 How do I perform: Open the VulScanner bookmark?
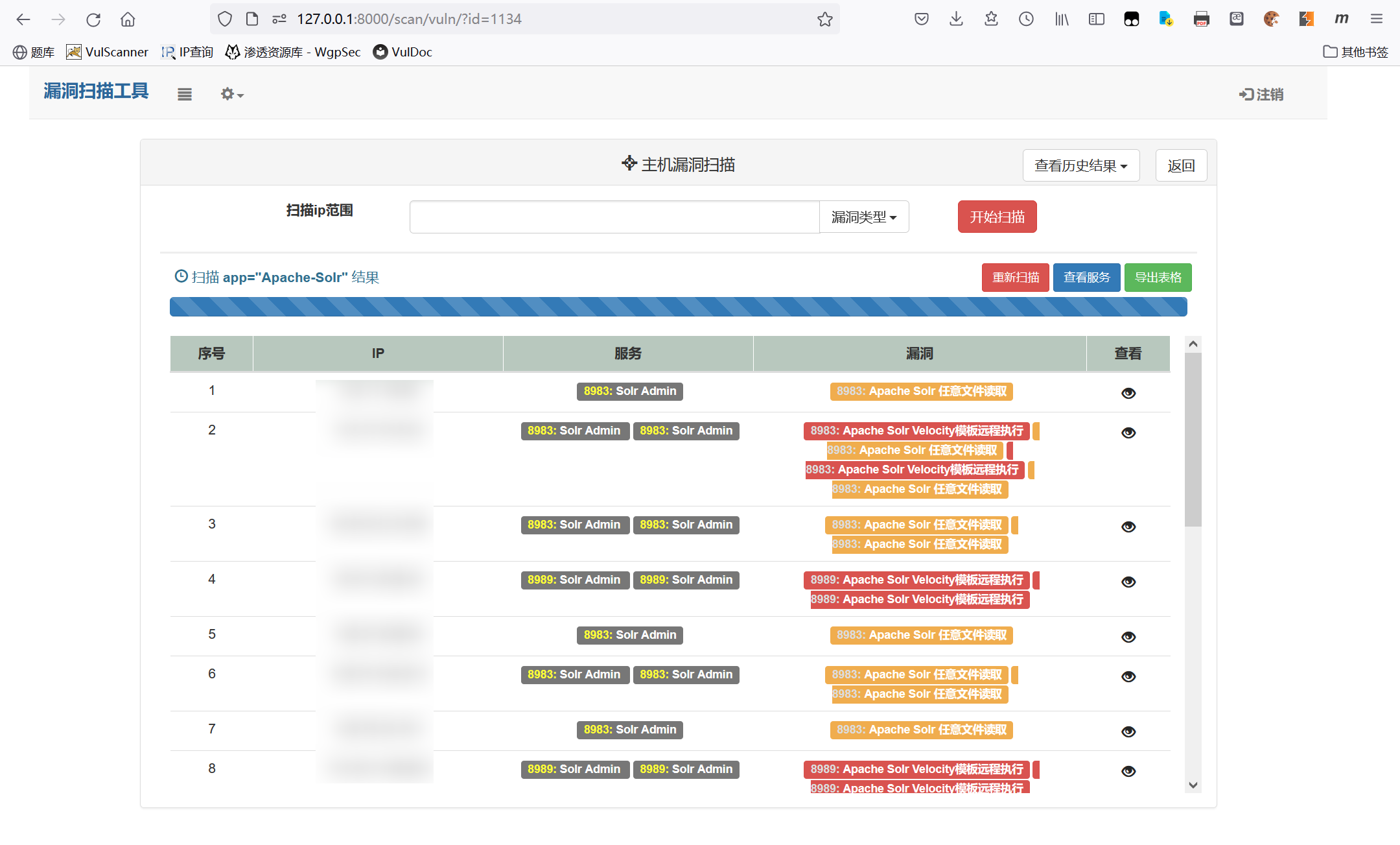pyautogui.click(x=108, y=52)
